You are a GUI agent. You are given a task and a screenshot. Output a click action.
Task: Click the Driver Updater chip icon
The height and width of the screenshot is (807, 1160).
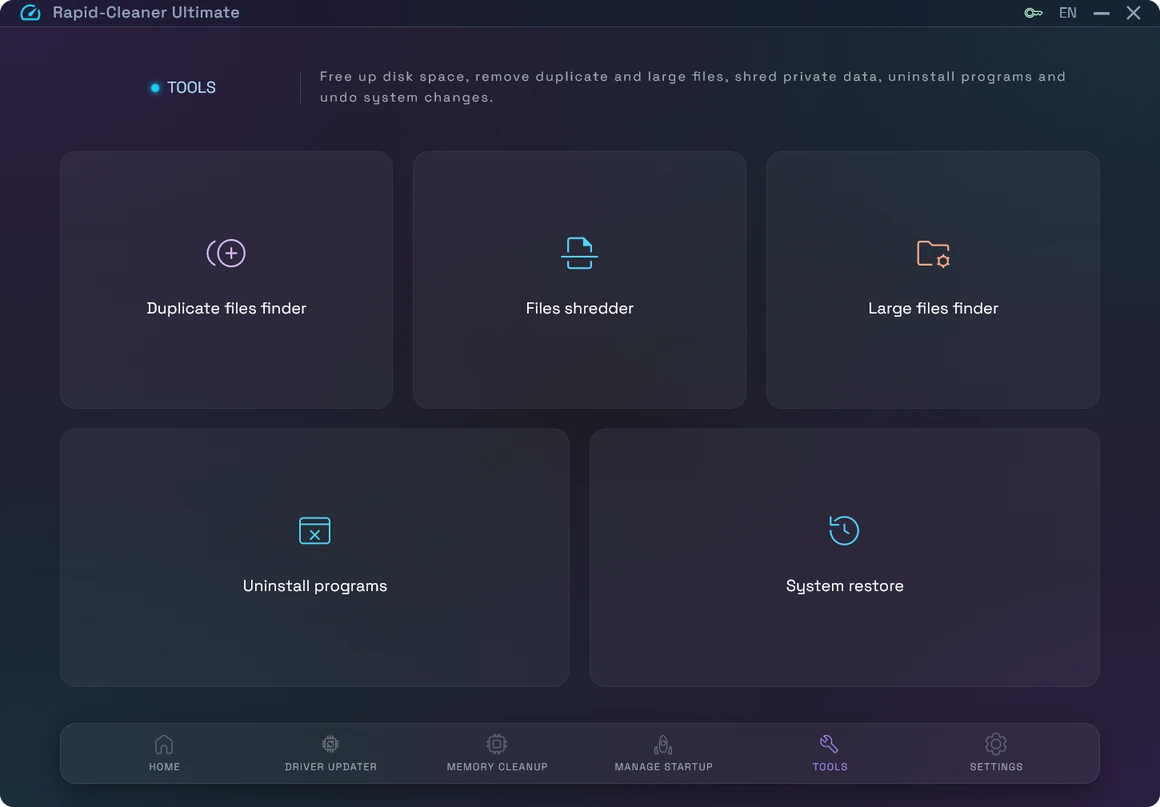click(x=330, y=743)
